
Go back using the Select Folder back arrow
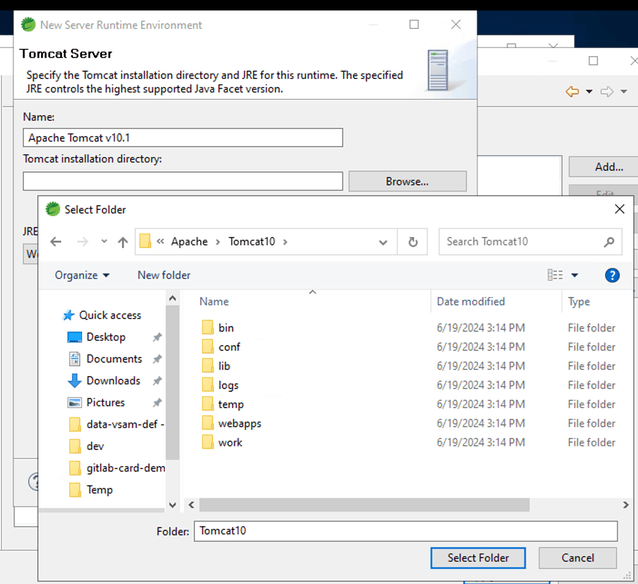coord(56,242)
